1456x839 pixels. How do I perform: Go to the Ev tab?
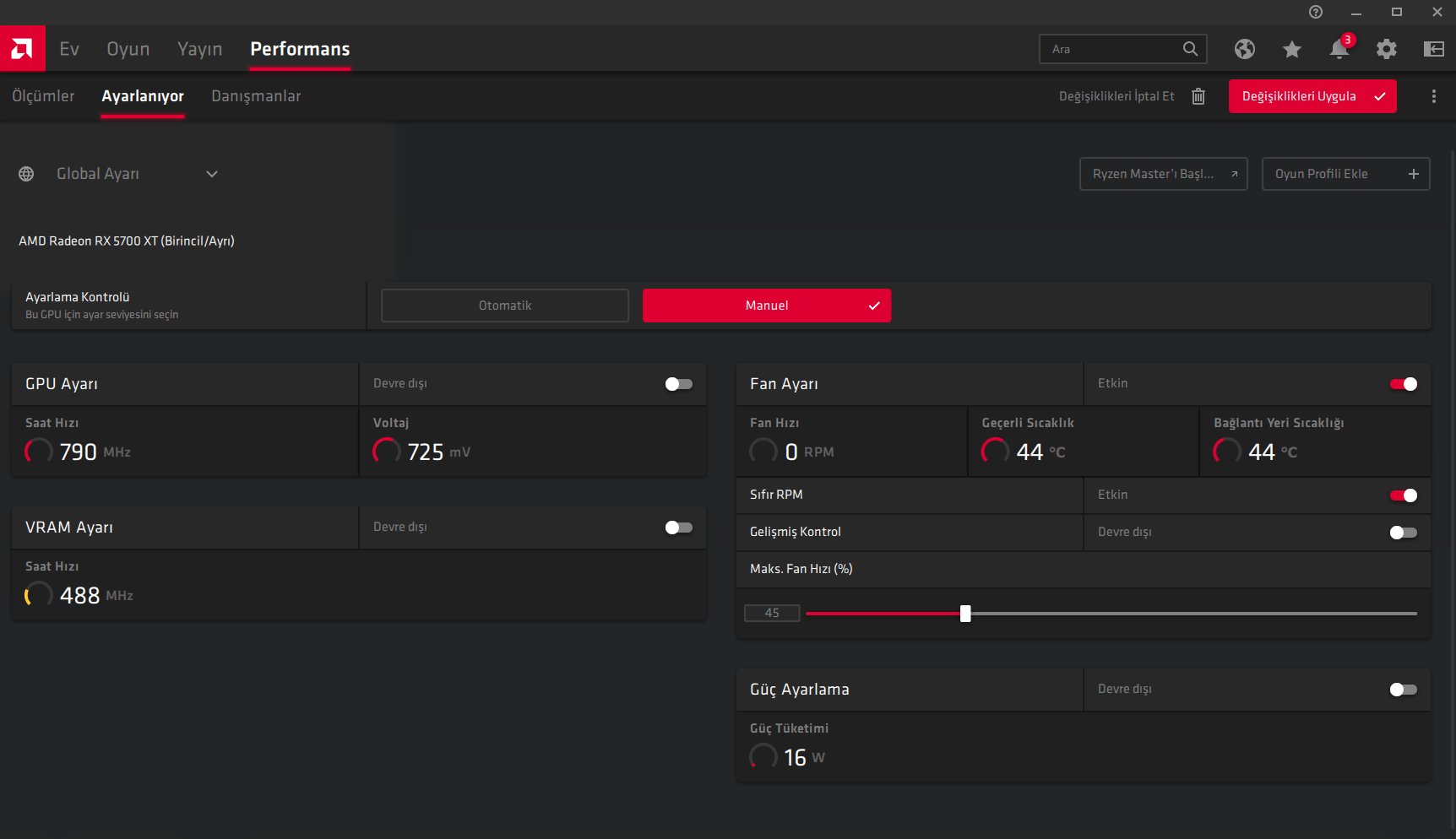point(69,49)
